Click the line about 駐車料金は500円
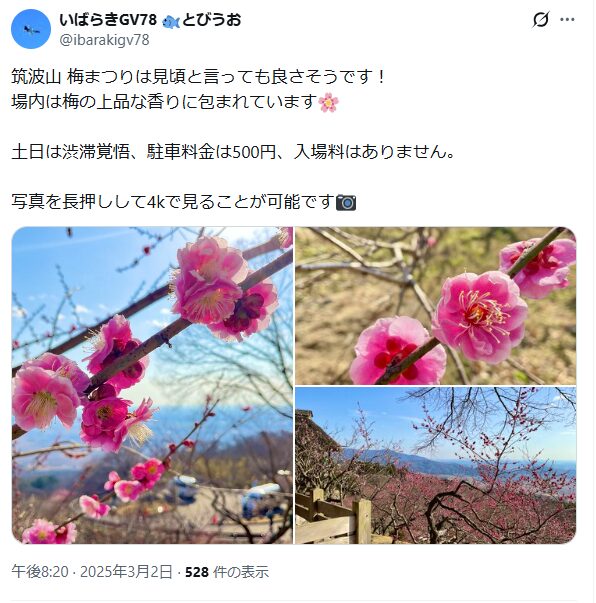The height and width of the screenshot is (603, 596). (x=234, y=152)
